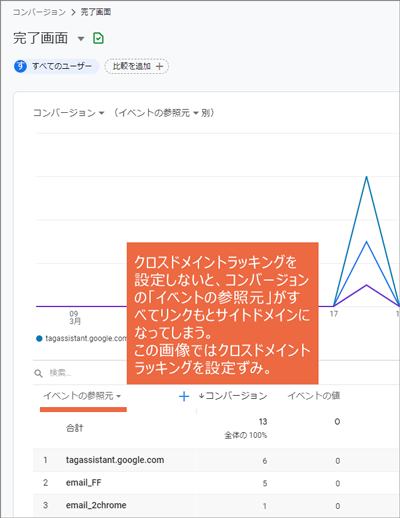Viewport: 400px width, 518px height.
Task: Click the イベントの値 column header
Action: tap(314, 395)
